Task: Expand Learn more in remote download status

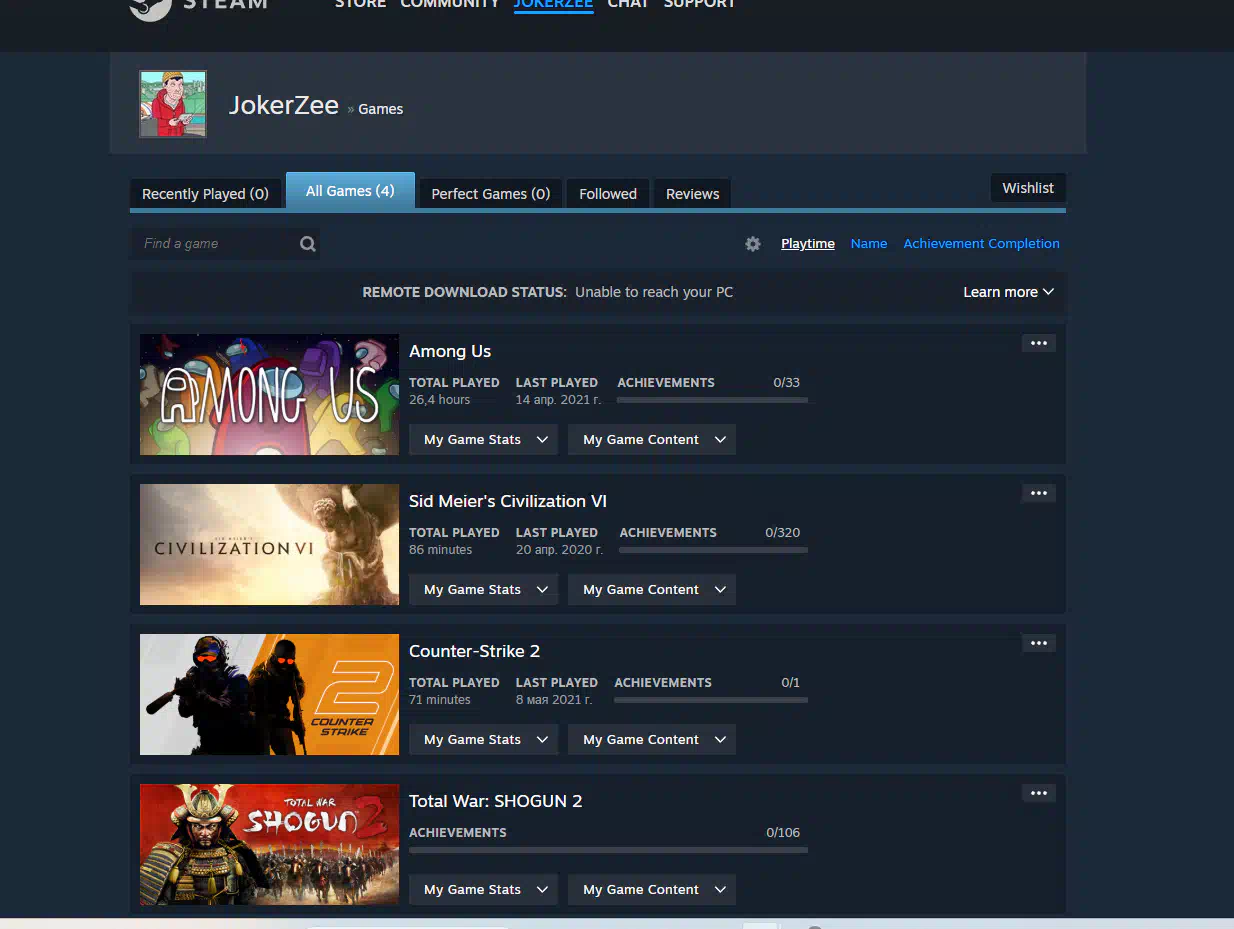Action: pos(1008,292)
